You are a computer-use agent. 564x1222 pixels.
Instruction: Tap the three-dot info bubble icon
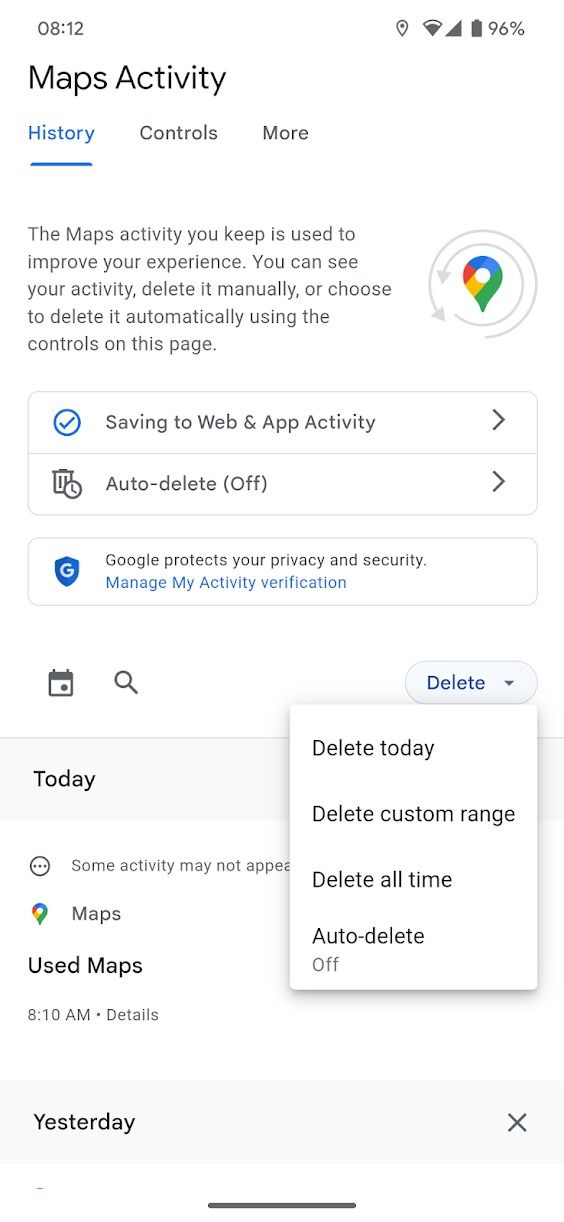[x=40, y=866]
